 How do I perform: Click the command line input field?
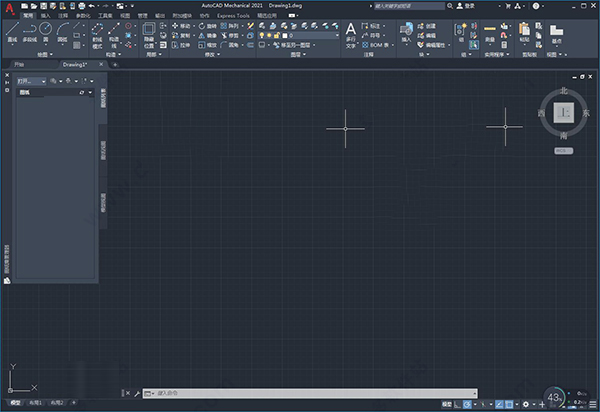pos(310,393)
